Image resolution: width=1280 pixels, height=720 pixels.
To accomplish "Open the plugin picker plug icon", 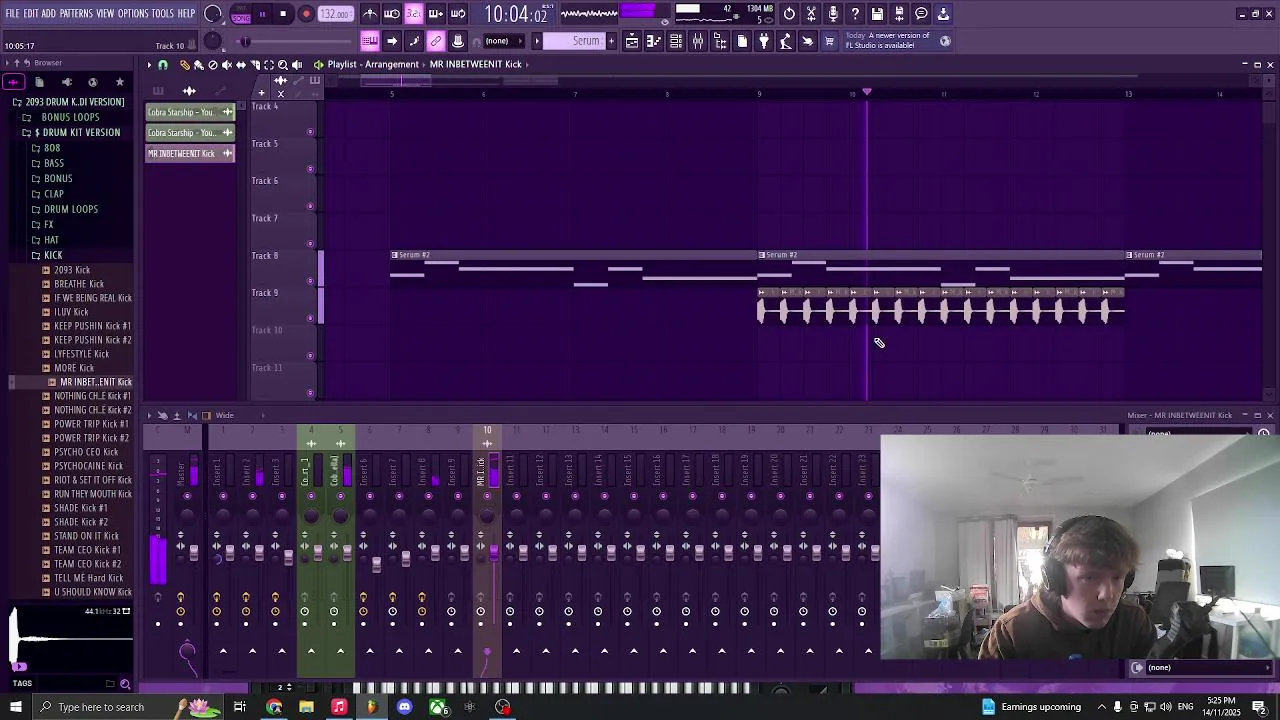I will click(x=764, y=41).
